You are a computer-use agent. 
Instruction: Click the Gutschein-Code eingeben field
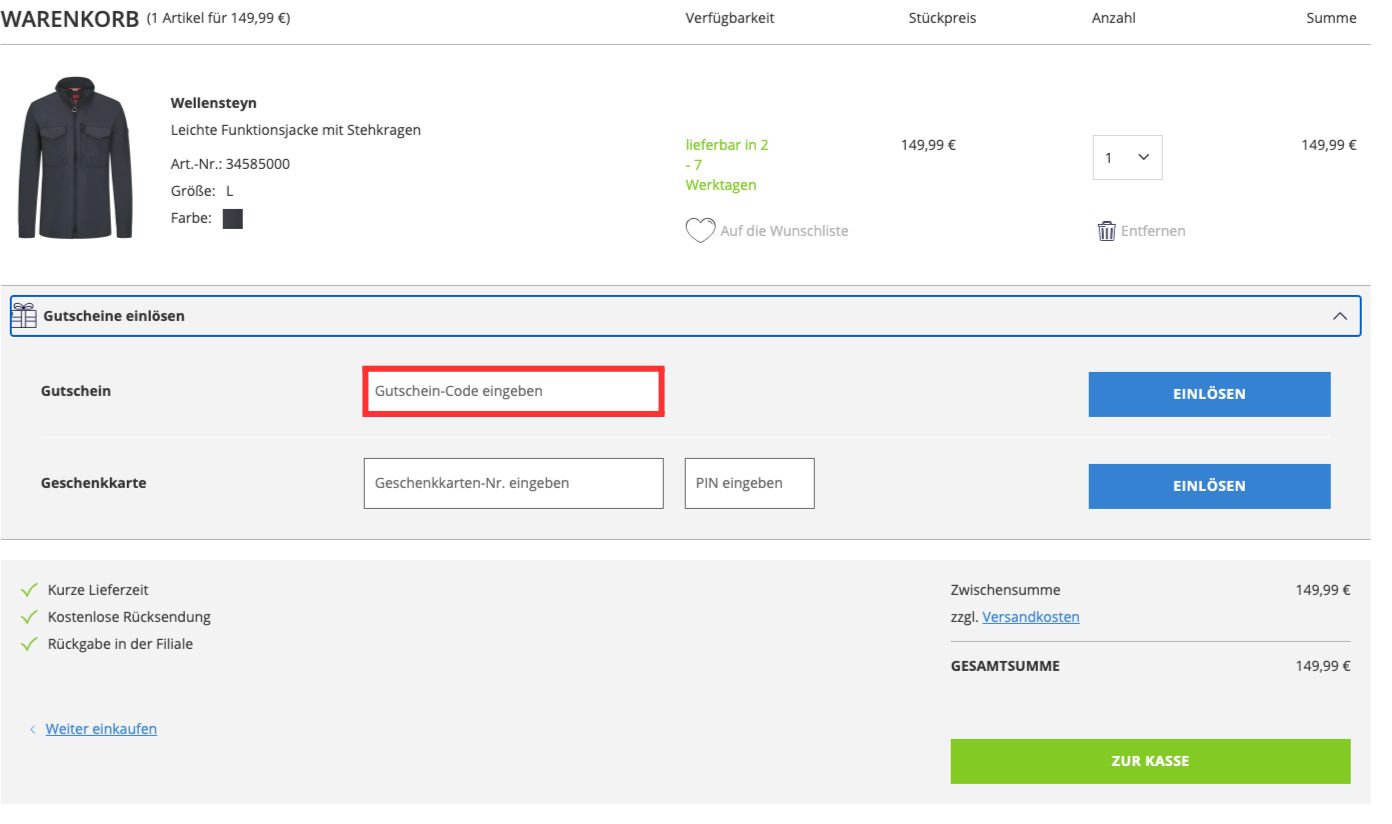click(513, 391)
